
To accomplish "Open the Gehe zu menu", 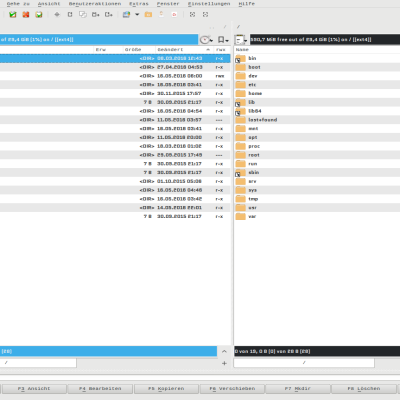I will 18,4.
